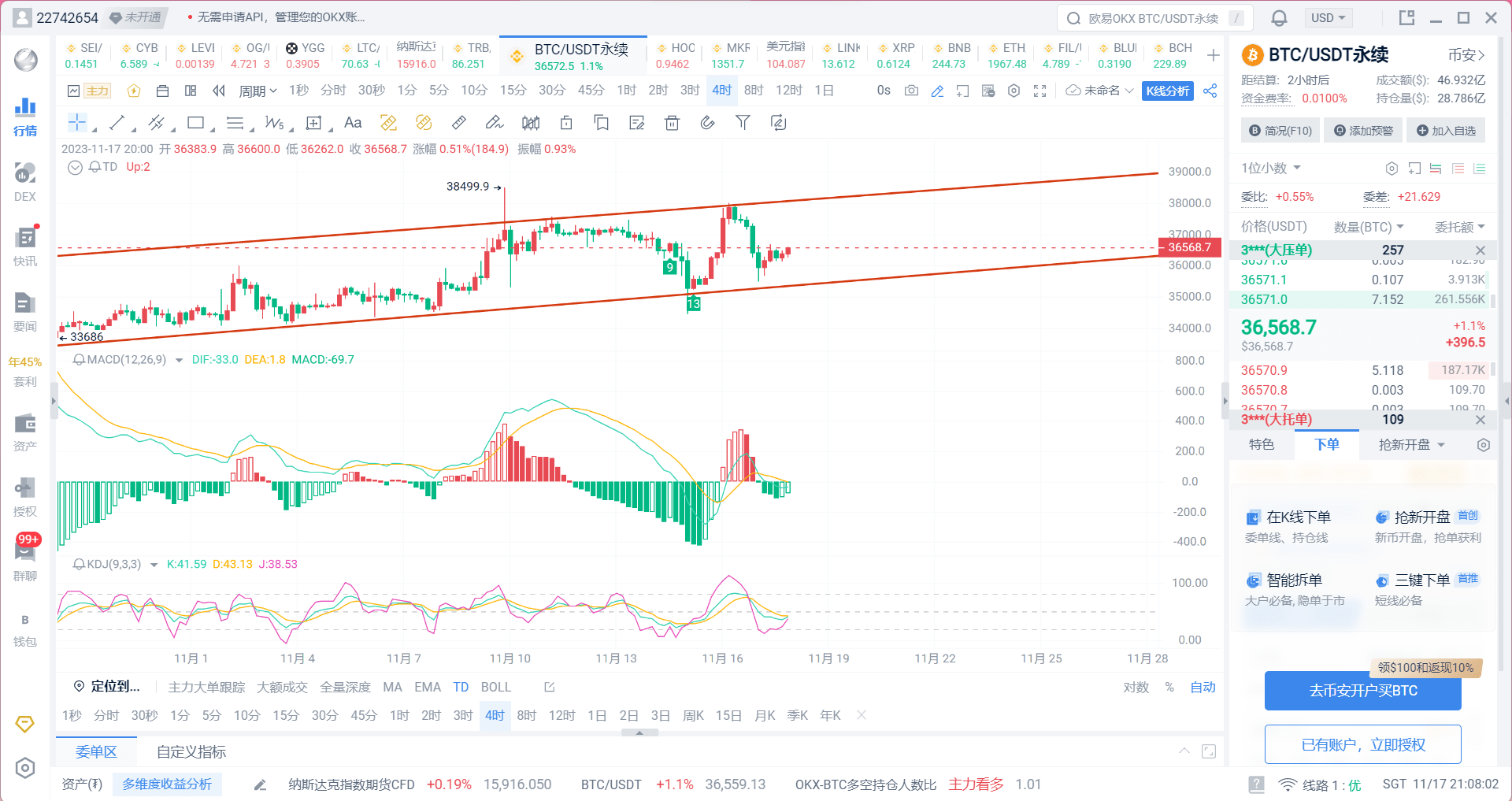Screen dimensions: 1512x801
Task: Open the DEX panel in the left sidebar
Action: pyautogui.click(x=24, y=181)
